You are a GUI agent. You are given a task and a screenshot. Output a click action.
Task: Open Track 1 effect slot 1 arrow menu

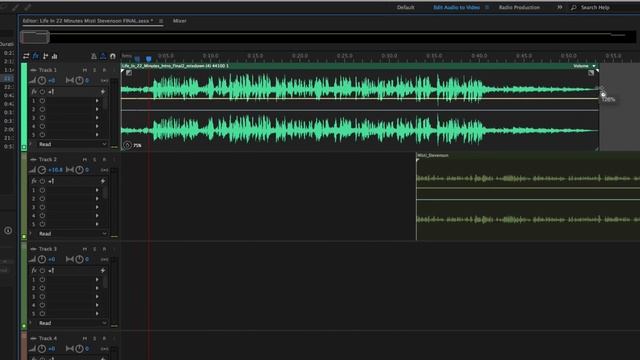[x=97, y=101]
